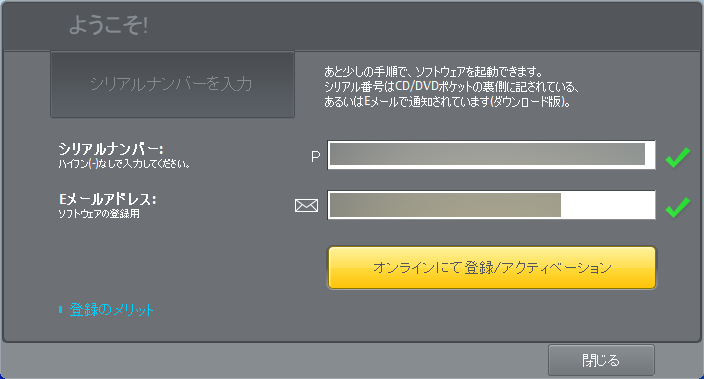This screenshot has width=704, height=379.
Task: Click the Eメールアドレス input field
Action: point(492,205)
